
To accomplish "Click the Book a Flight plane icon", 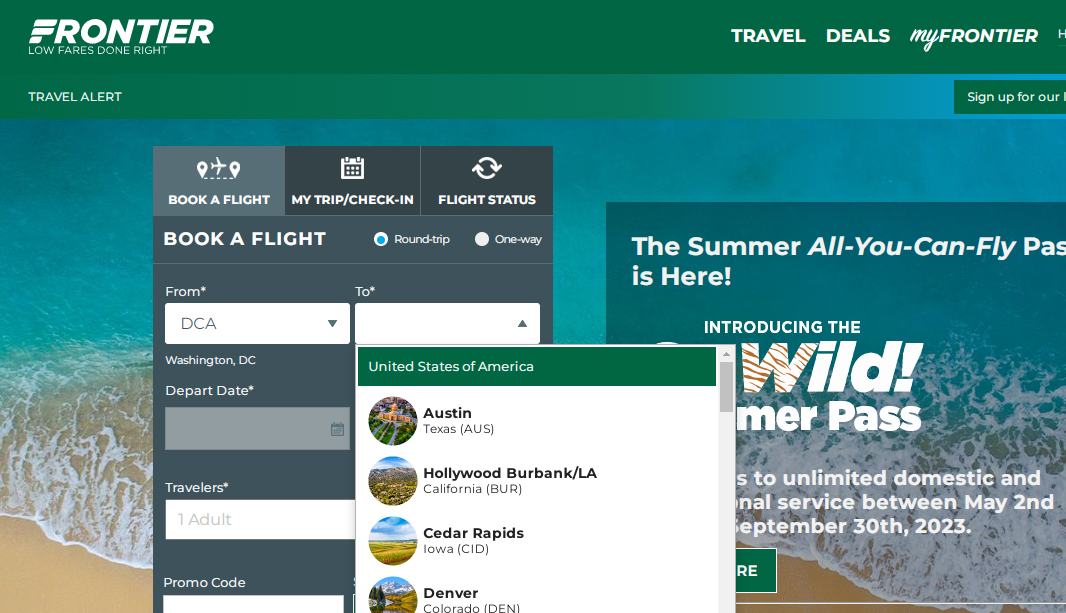I will (218, 169).
